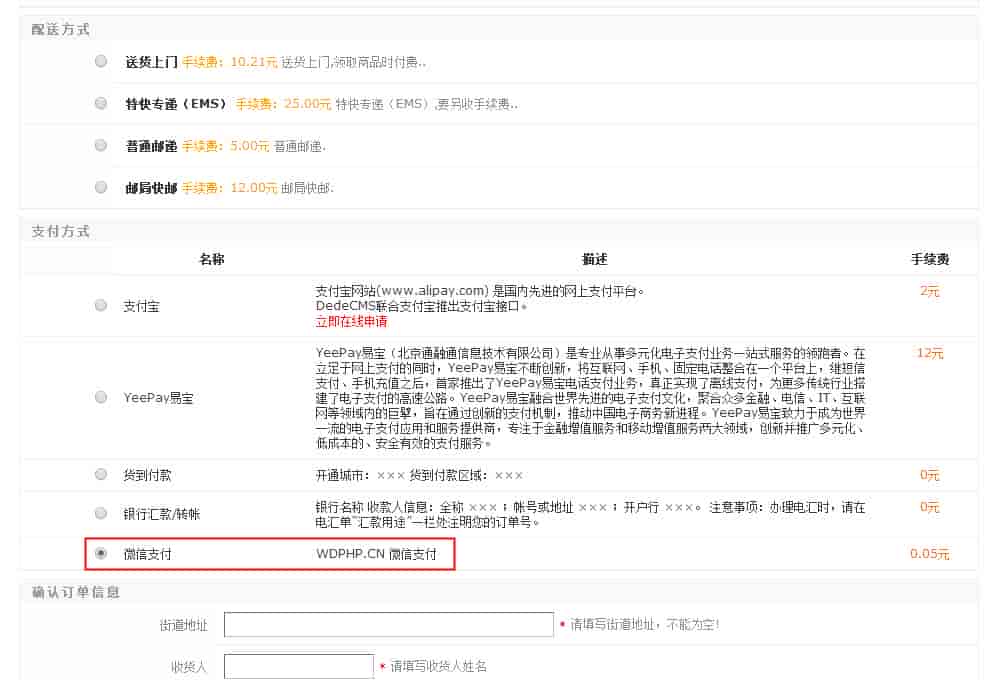Click the 确认订单信息 section heading
The width and height of the screenshot is (987, 680).
coord(75,592)
